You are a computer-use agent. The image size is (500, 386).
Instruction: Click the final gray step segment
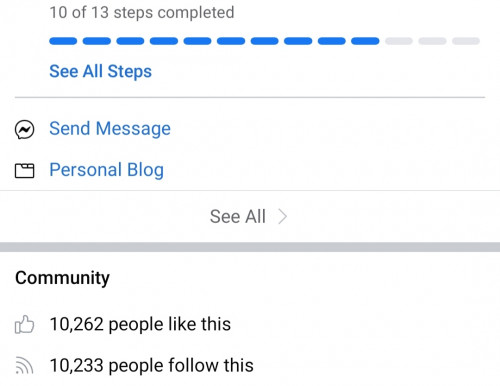tap(466, 41)
